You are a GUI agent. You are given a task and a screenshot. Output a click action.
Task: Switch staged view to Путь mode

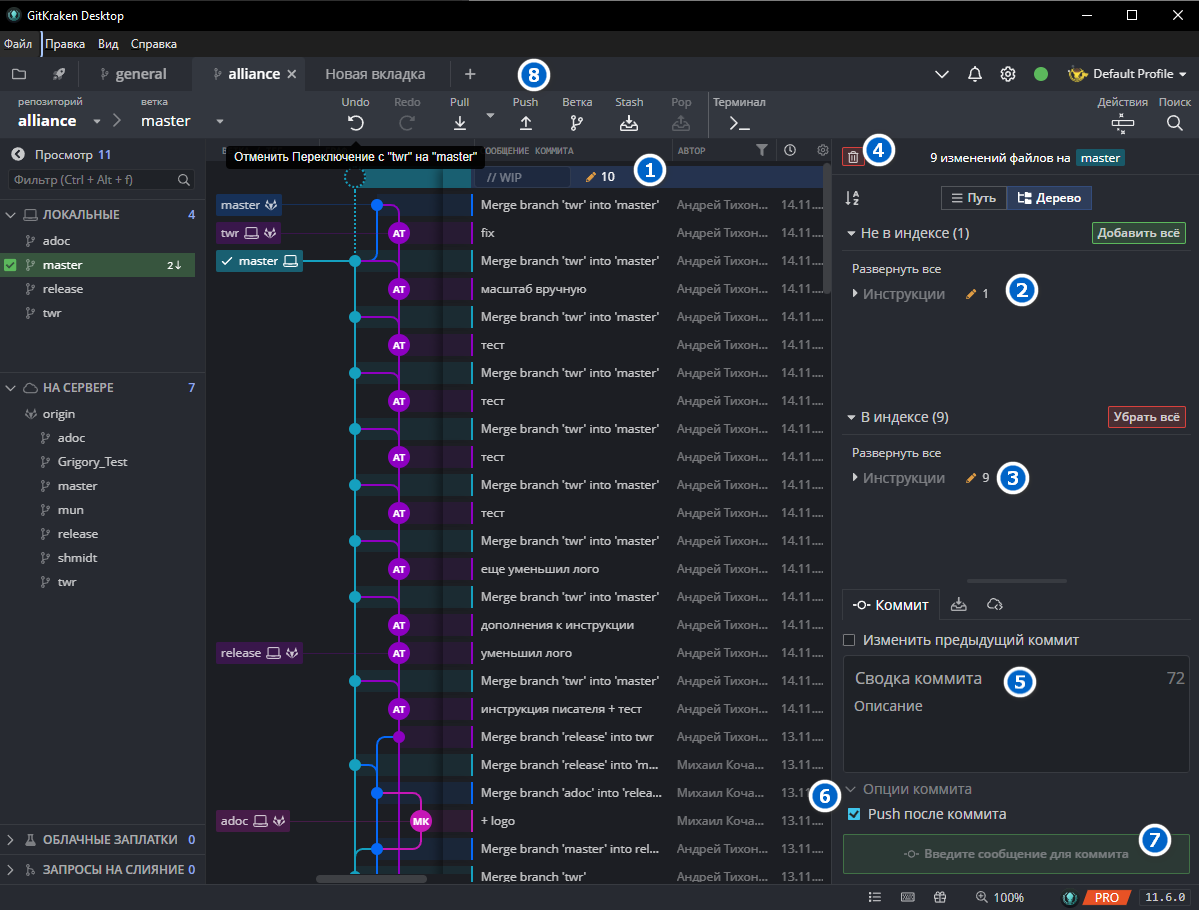click(972, 197)
